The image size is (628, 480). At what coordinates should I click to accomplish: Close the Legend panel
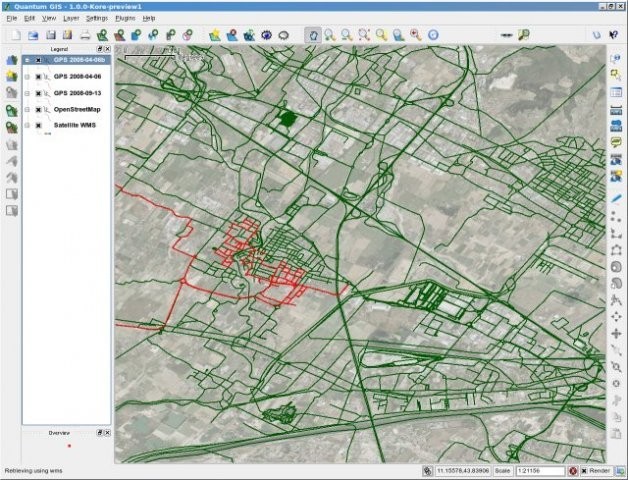pos(107,49)
